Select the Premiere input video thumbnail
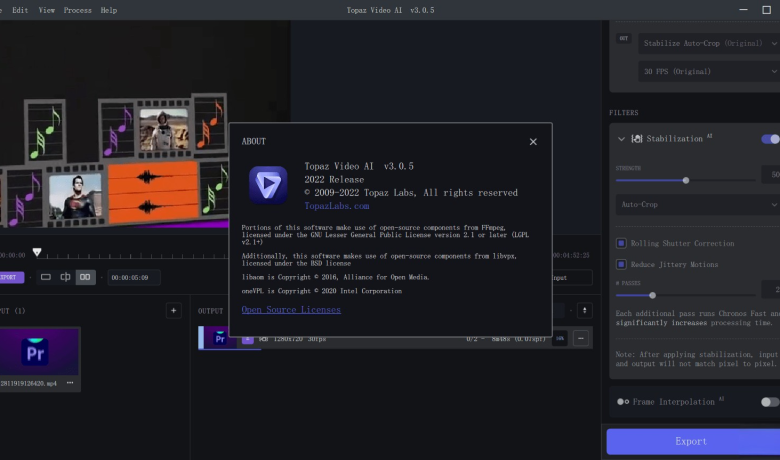This screenshot has height=460, width=780. tap(39, 351)
